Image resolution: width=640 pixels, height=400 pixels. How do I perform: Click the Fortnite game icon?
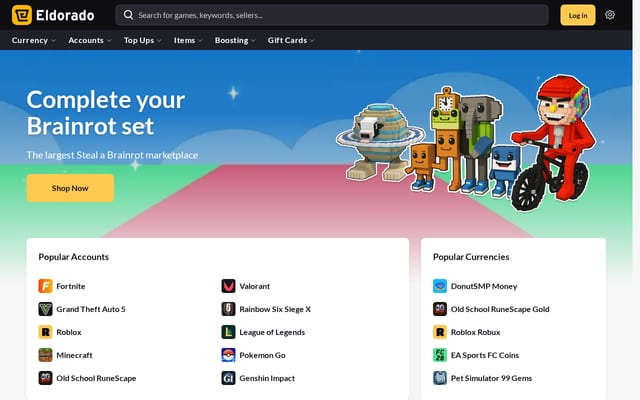45,286
